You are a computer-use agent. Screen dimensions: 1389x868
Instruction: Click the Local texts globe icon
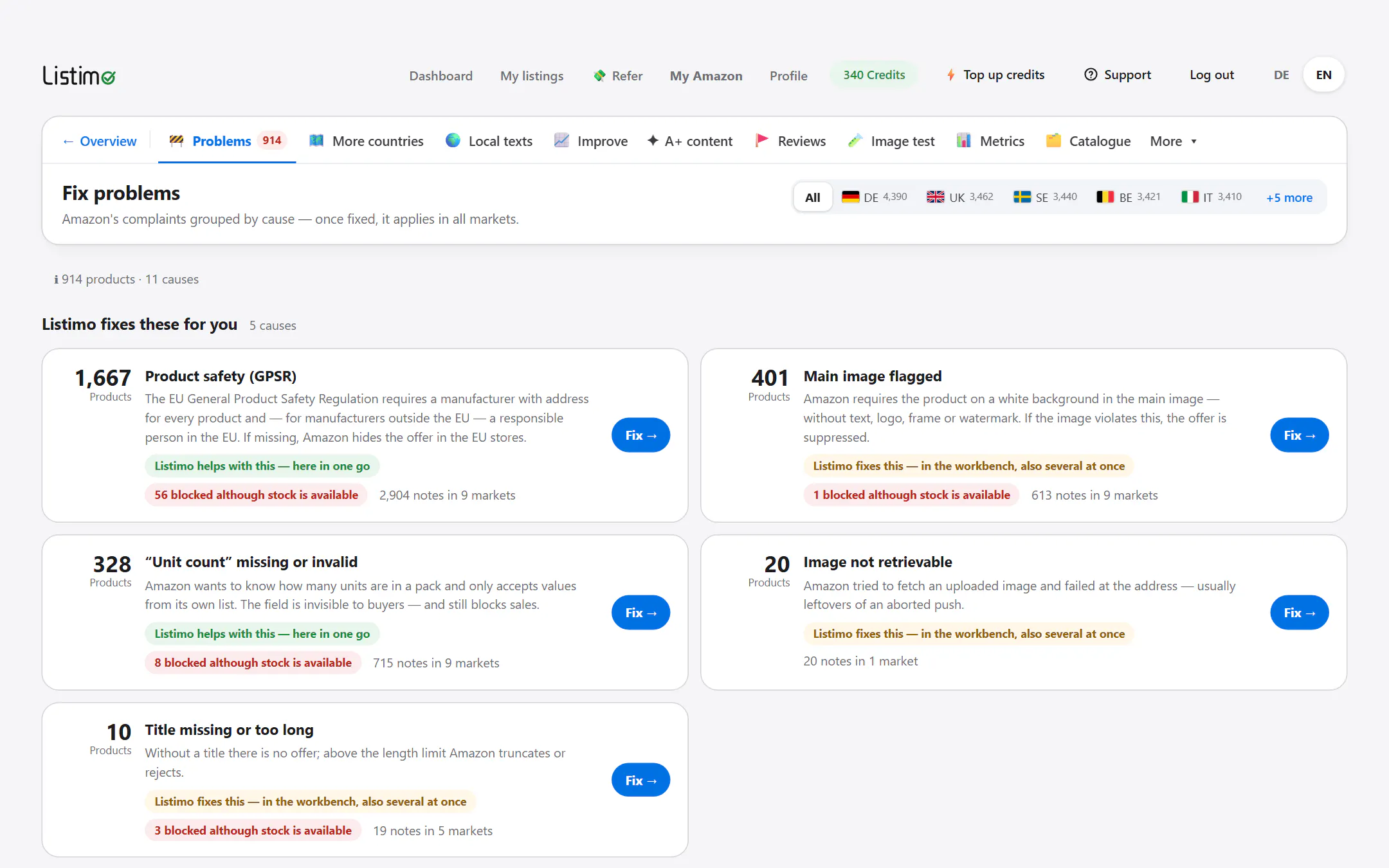coord(453,141)
